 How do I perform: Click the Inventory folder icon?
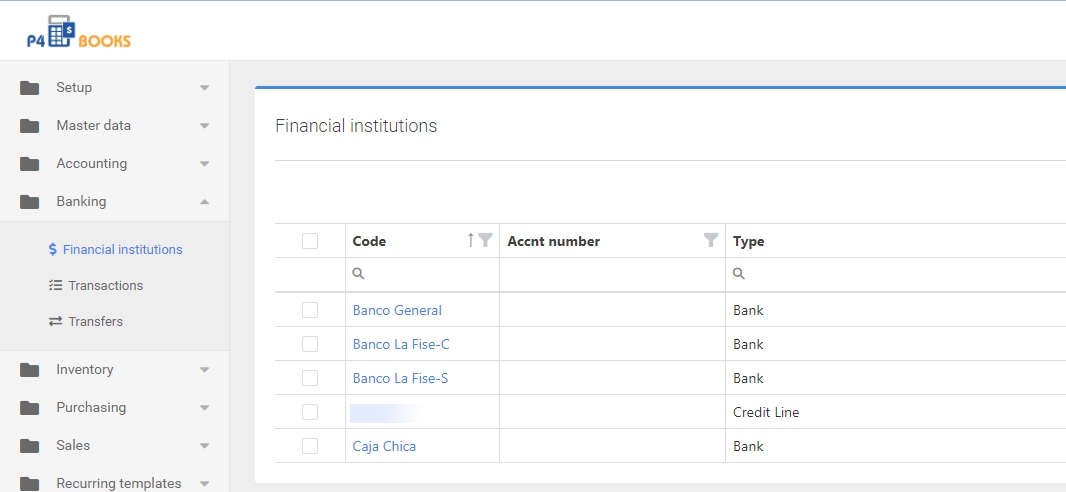tap(30, 370)
